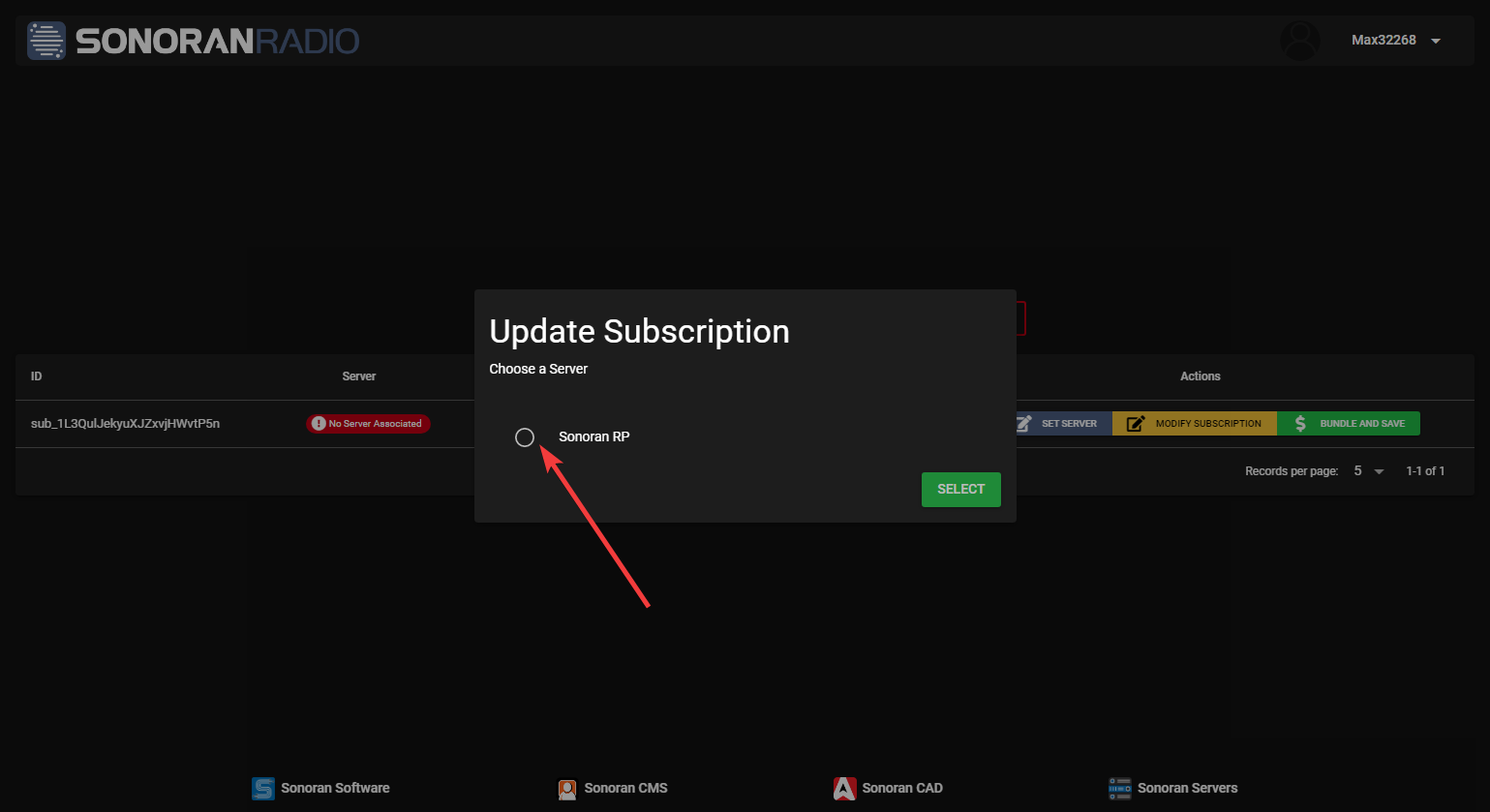1490x812 pixels.
Task: Open the user avatar icon
Action: point(1299,41)
